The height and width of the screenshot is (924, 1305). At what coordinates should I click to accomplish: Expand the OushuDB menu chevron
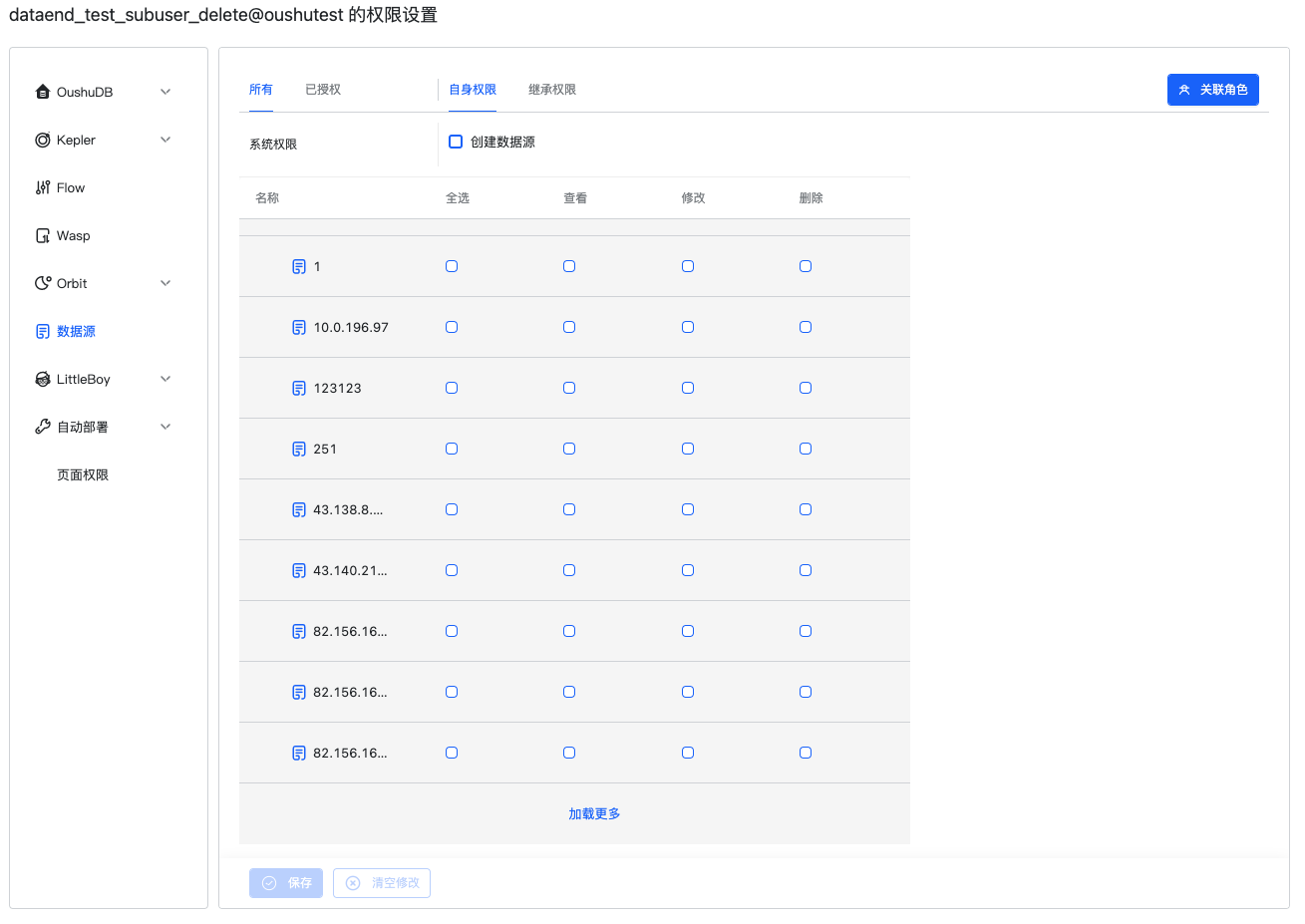[165, 91]
